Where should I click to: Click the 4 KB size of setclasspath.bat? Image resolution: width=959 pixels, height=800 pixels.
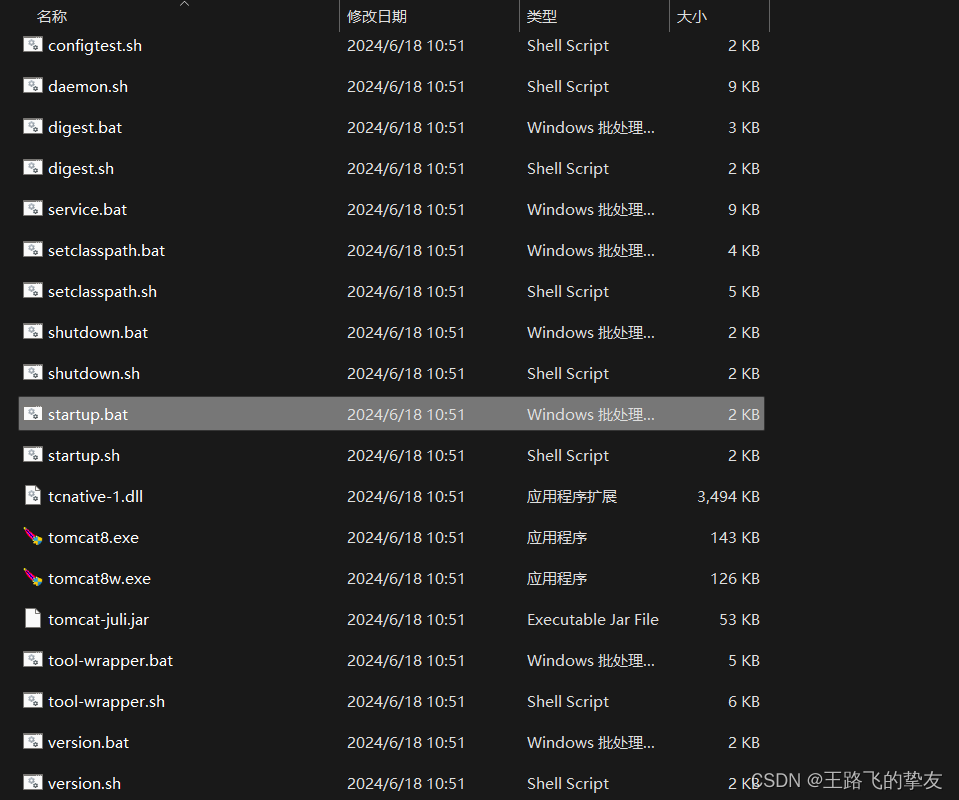[744, 250]
